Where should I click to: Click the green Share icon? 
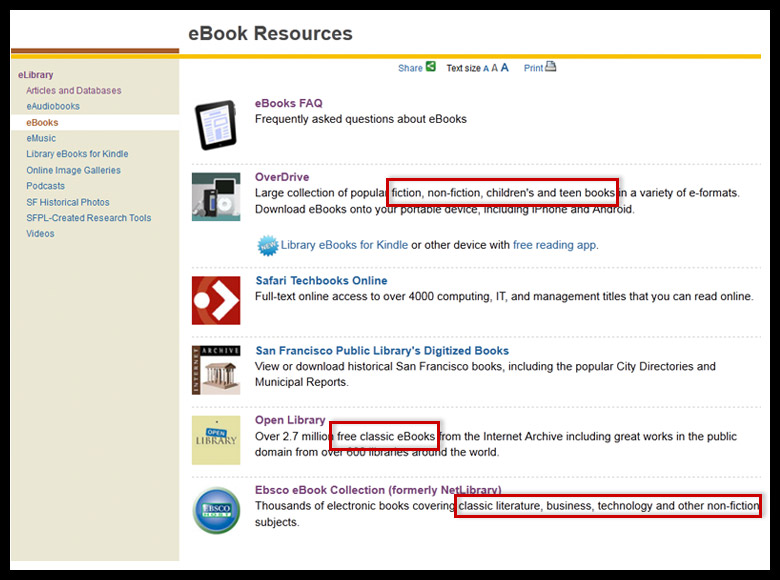tap(431, 67)
